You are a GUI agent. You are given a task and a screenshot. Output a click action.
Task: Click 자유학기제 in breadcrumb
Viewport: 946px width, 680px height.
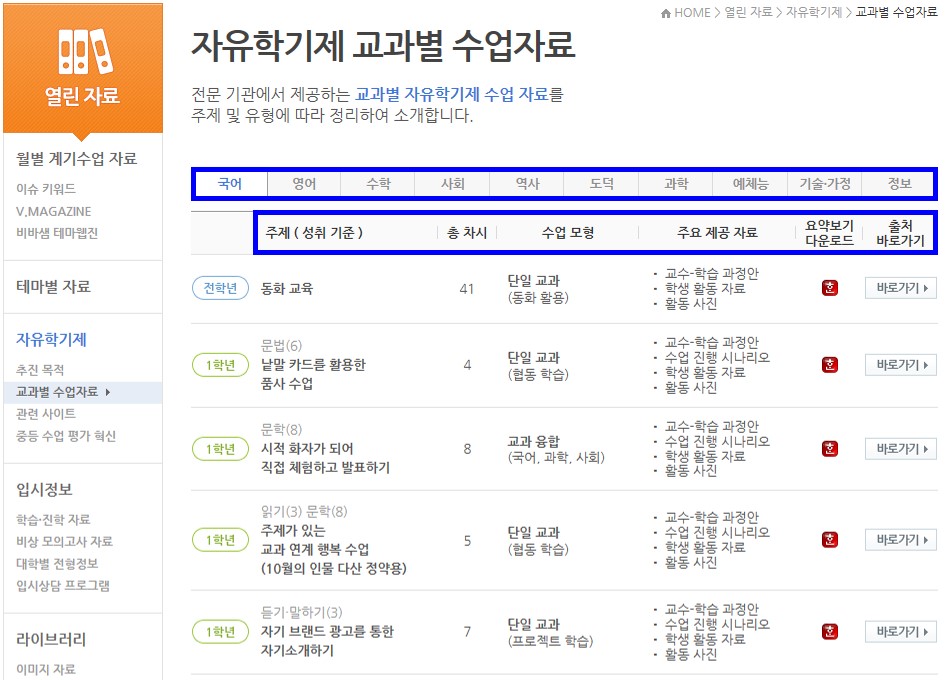(x=814, y=13)
